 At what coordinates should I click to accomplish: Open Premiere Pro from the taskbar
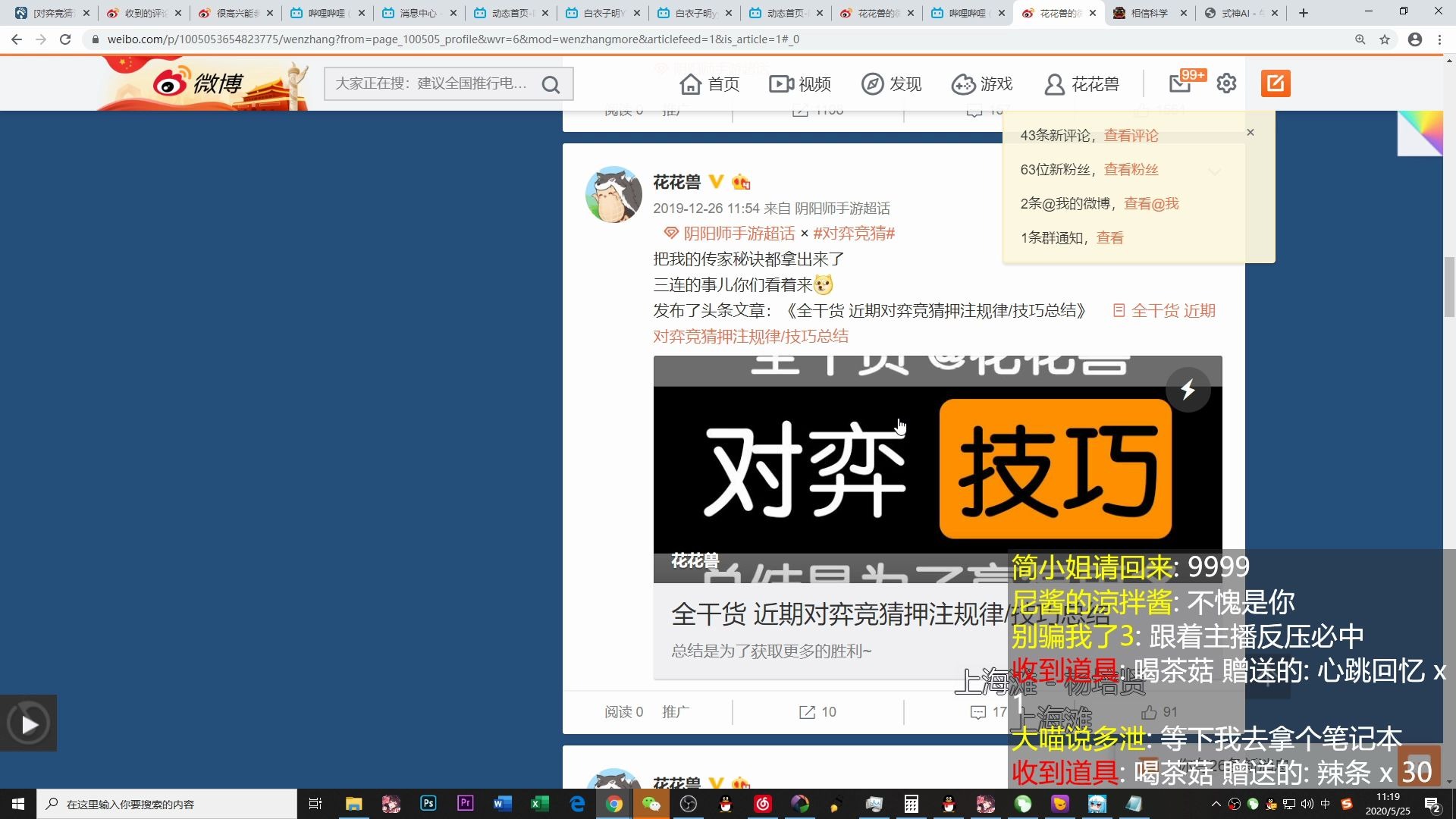pyautogui.click(x=466, y=804)
